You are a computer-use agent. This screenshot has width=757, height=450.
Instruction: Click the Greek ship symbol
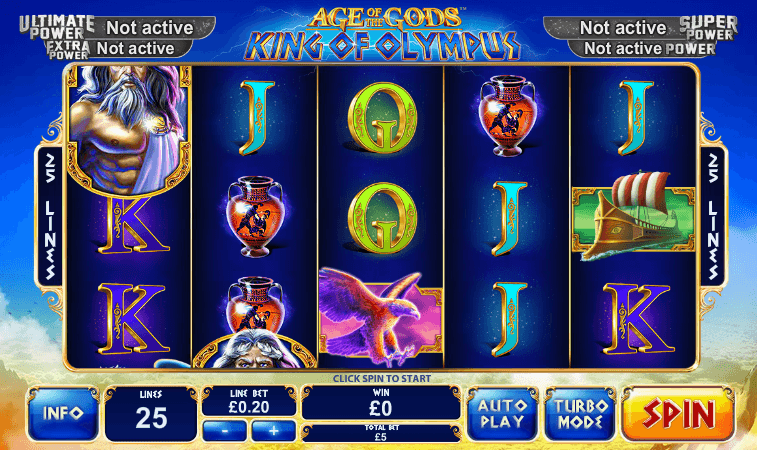pos(633,215)
